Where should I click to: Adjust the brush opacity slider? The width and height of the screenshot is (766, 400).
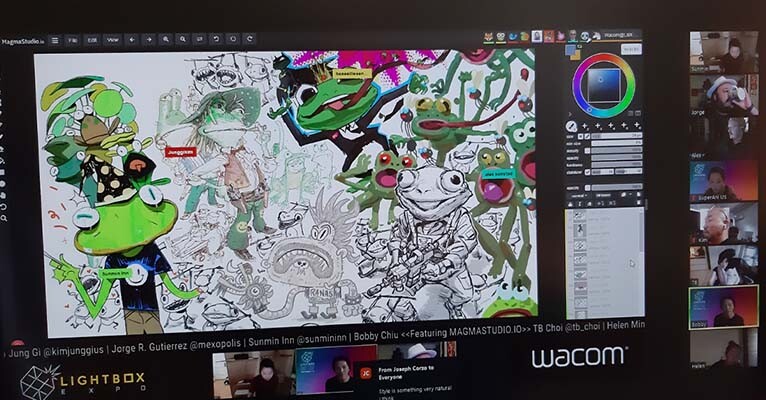(617, 158)
